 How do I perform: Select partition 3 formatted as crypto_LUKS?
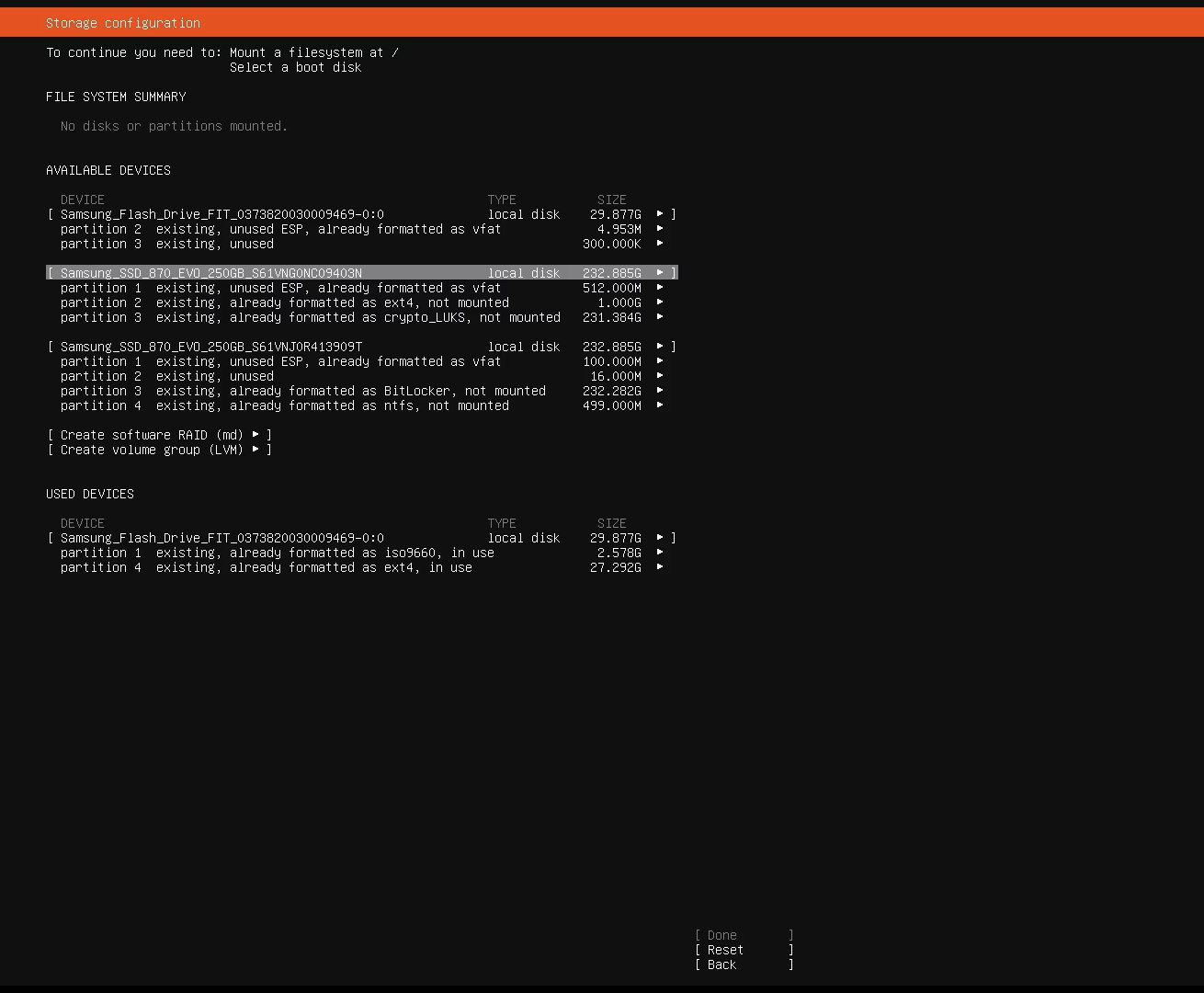pos(311,317)
